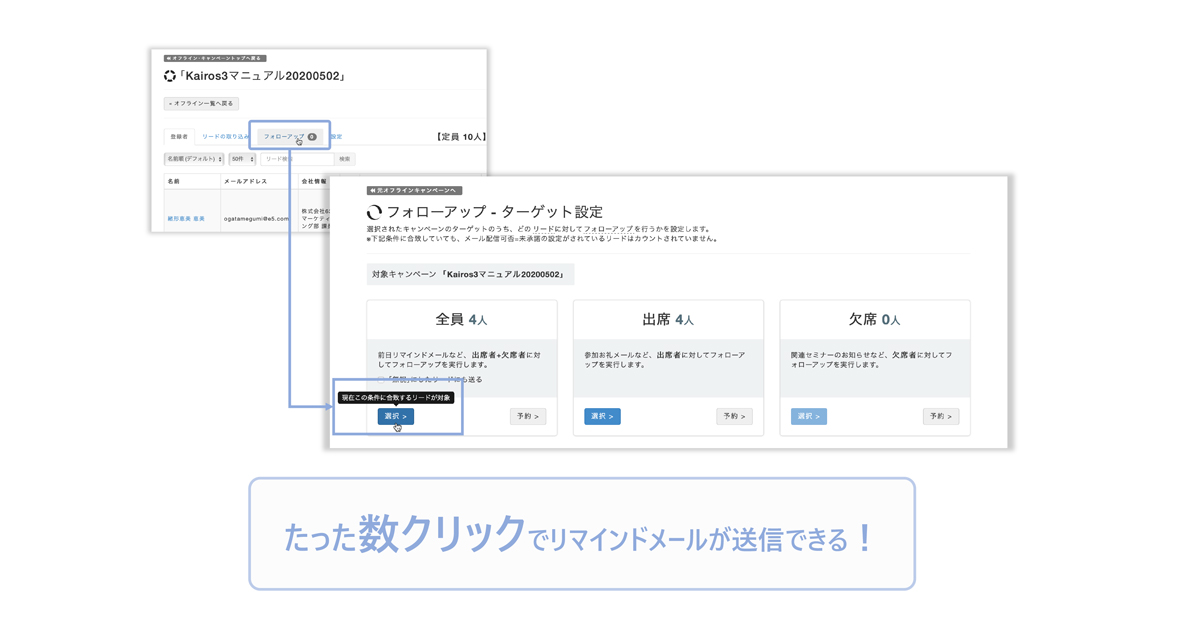Click the 検索 button

tap(345, 159)
